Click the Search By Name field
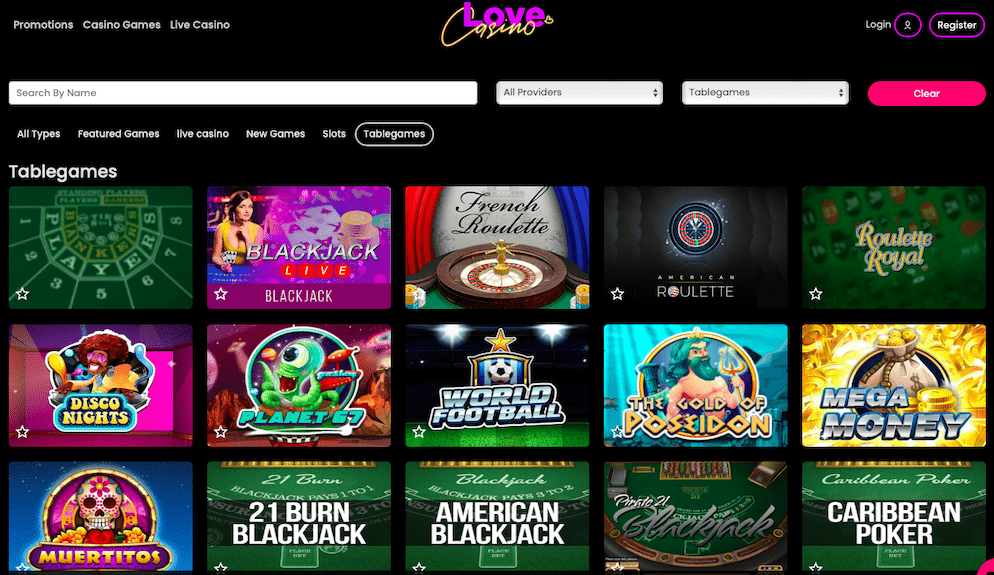This screenshot has height=575, width=994. pos(243,93)
